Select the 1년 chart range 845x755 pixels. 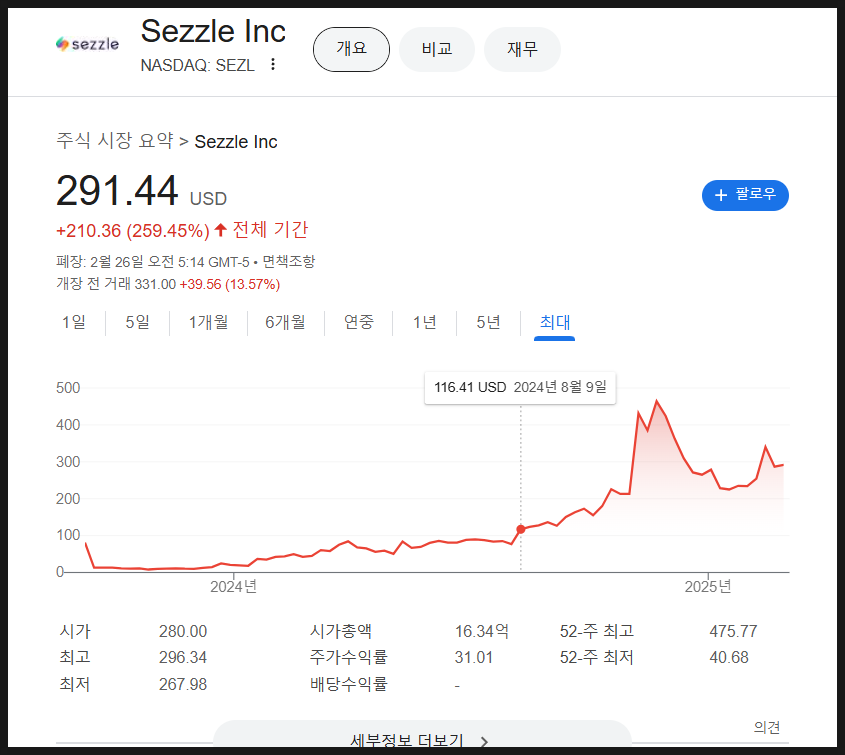tap(424, 322)
